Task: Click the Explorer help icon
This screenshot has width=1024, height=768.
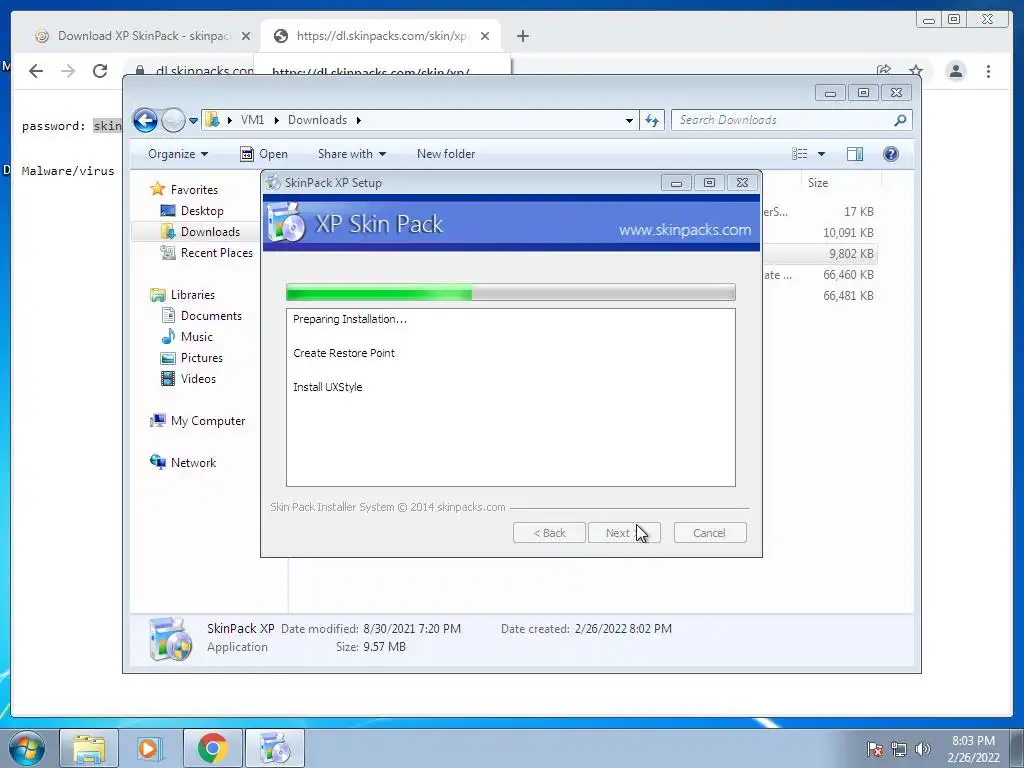Action: [x=891, y=154]
